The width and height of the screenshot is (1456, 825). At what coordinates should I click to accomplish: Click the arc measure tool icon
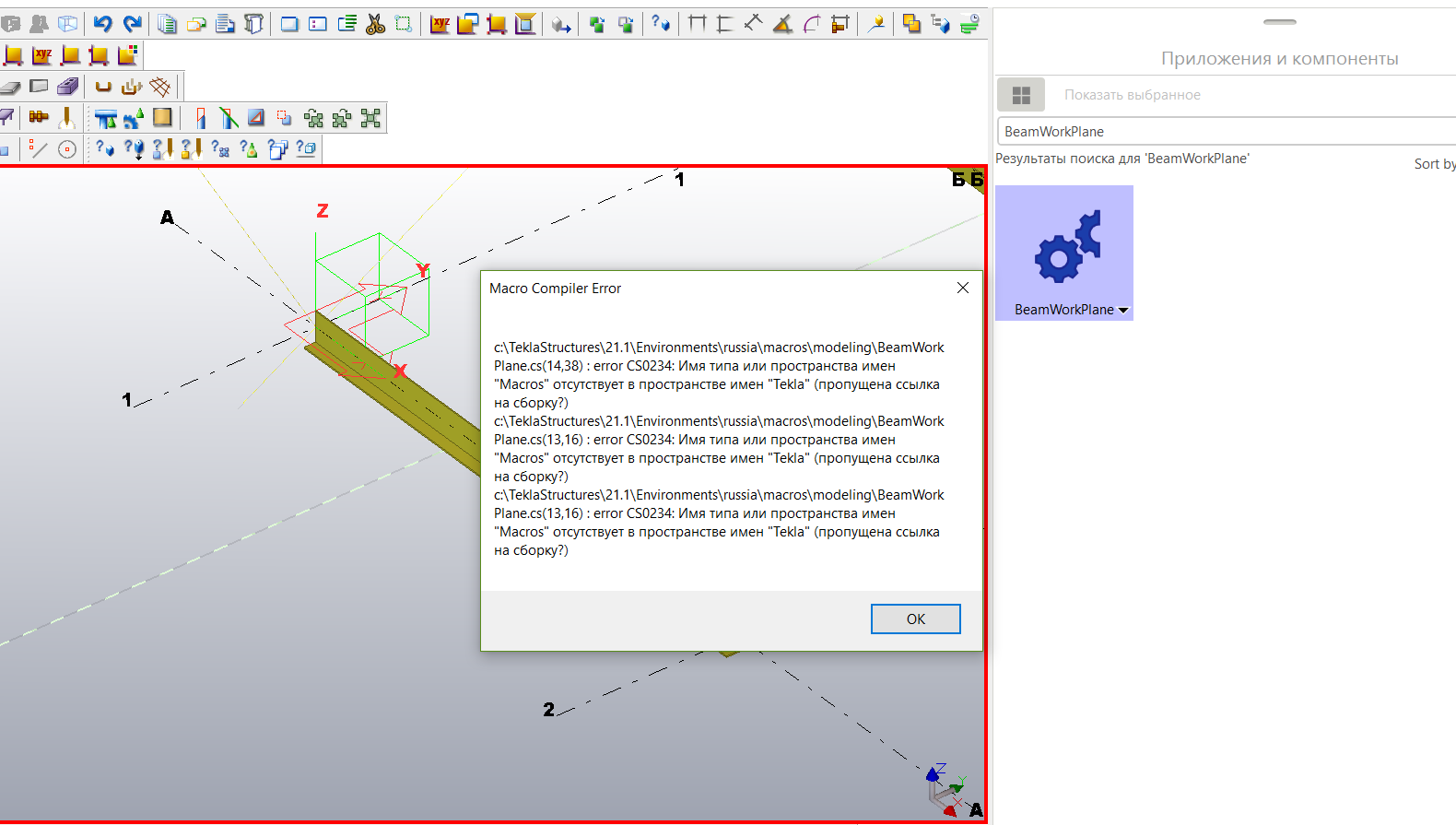pyautogui.click(x=812, y=24)
